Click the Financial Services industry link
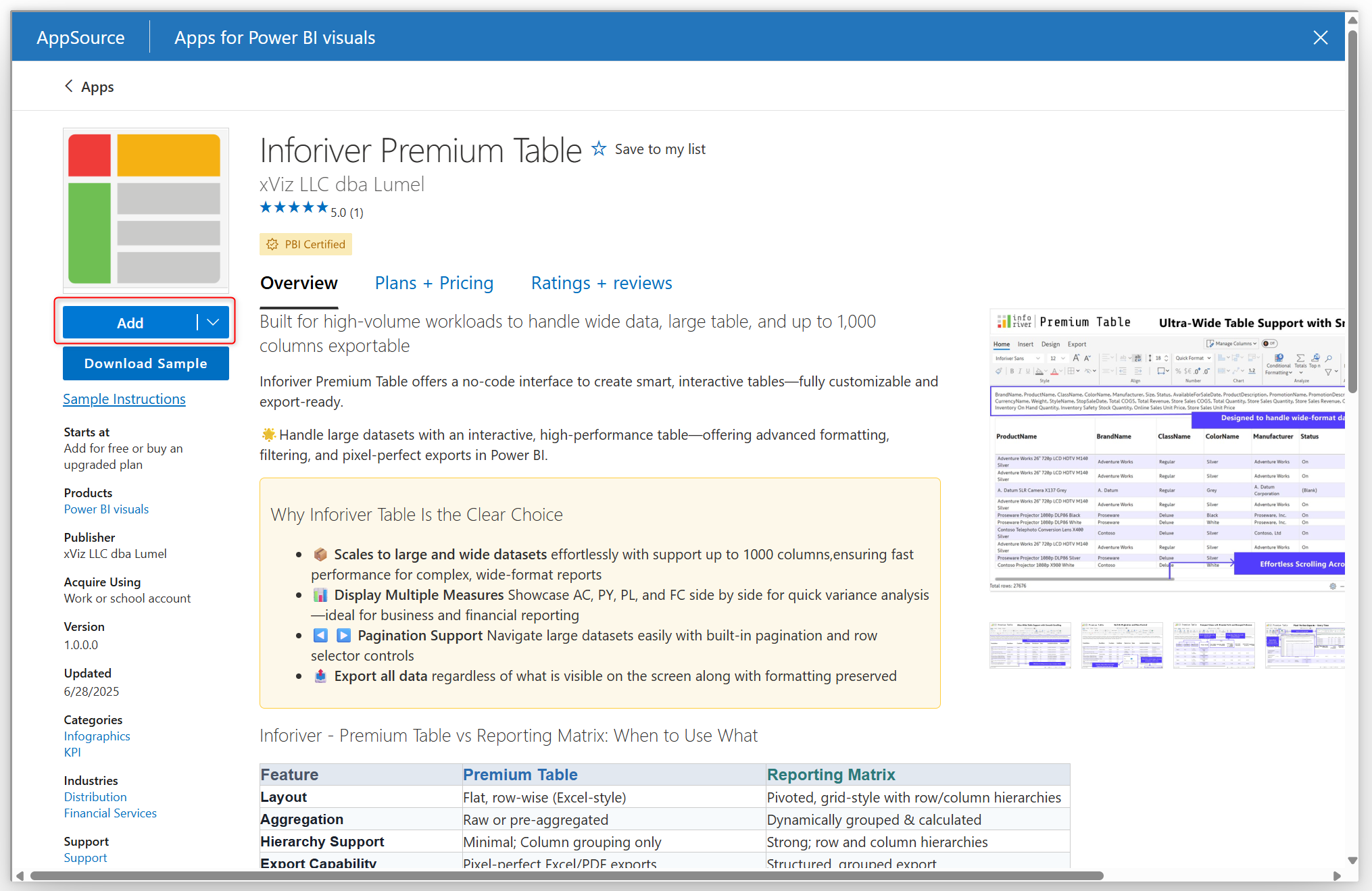1372x891 pixels. click(110, 813)
